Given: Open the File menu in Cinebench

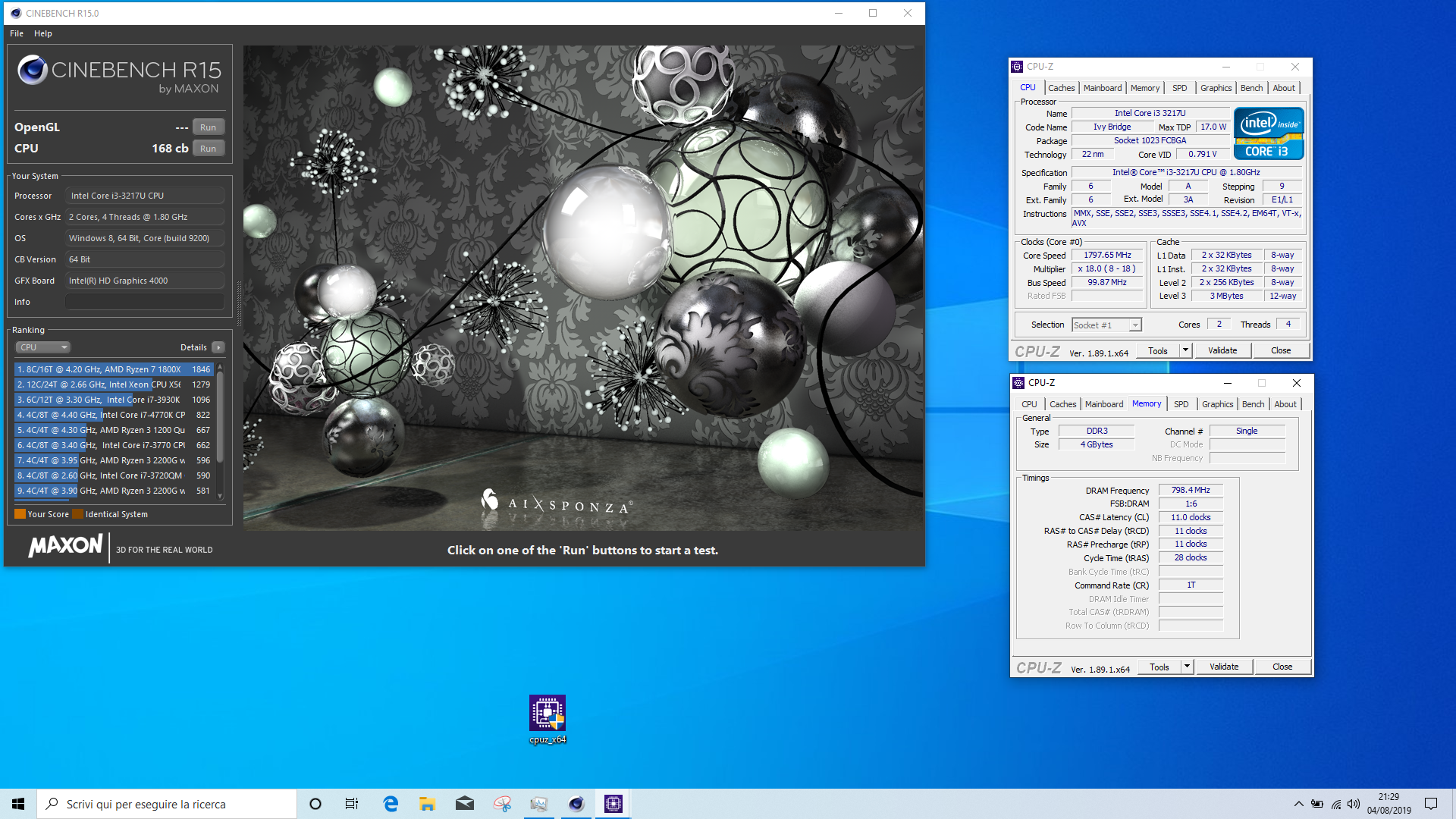Looking at the screenshot, I should tap(17, 33).
